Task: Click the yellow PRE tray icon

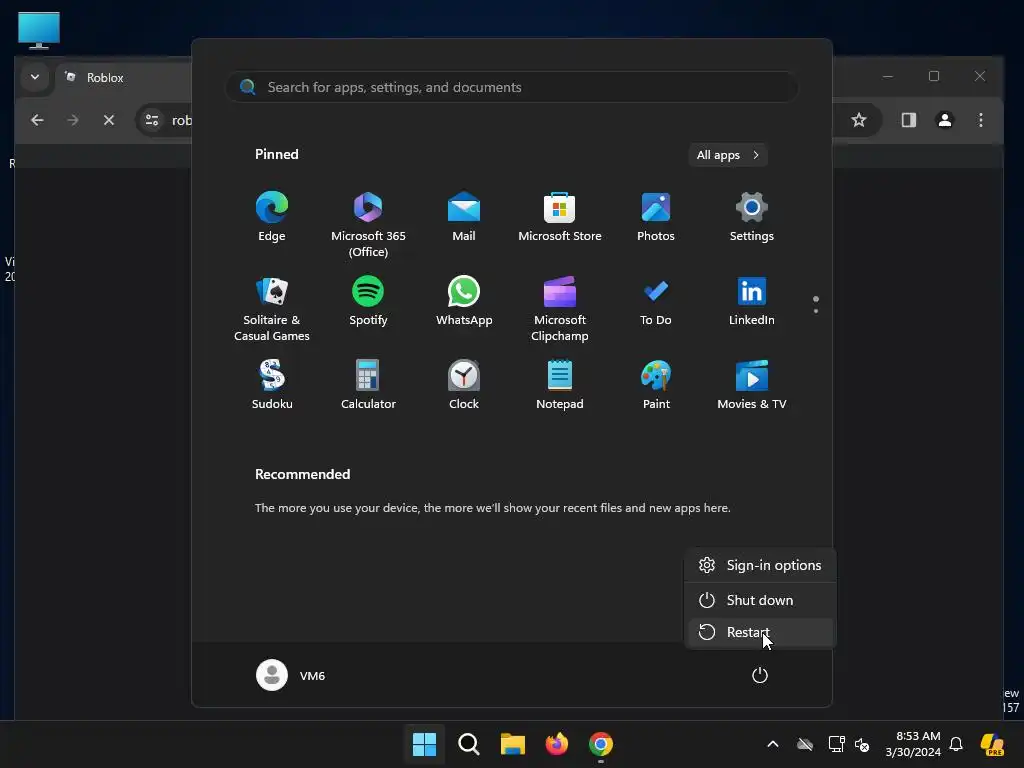Action: (x=993, y=744)
